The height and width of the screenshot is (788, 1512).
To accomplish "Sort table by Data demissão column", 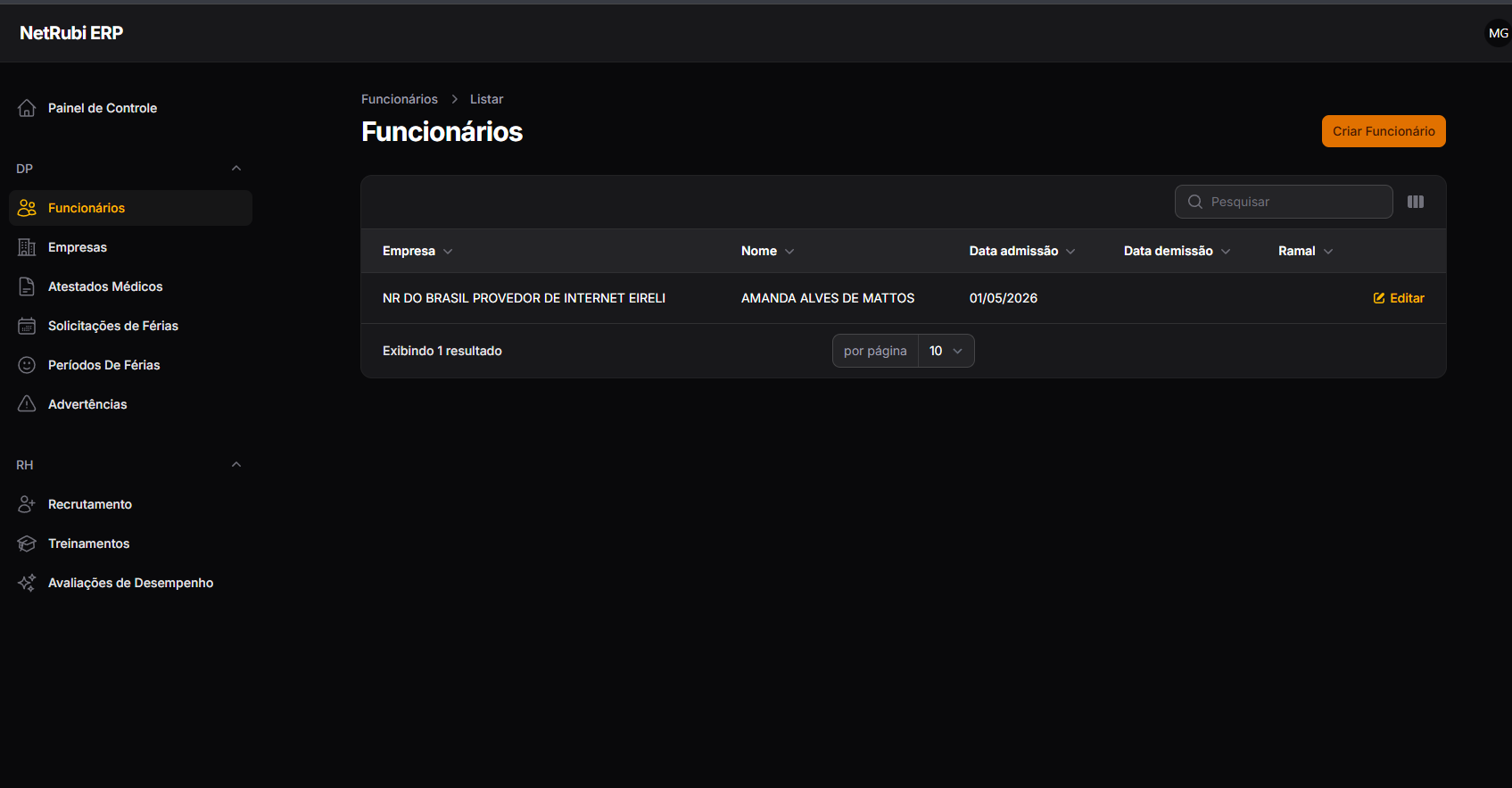I will (x=1177, y=251).
